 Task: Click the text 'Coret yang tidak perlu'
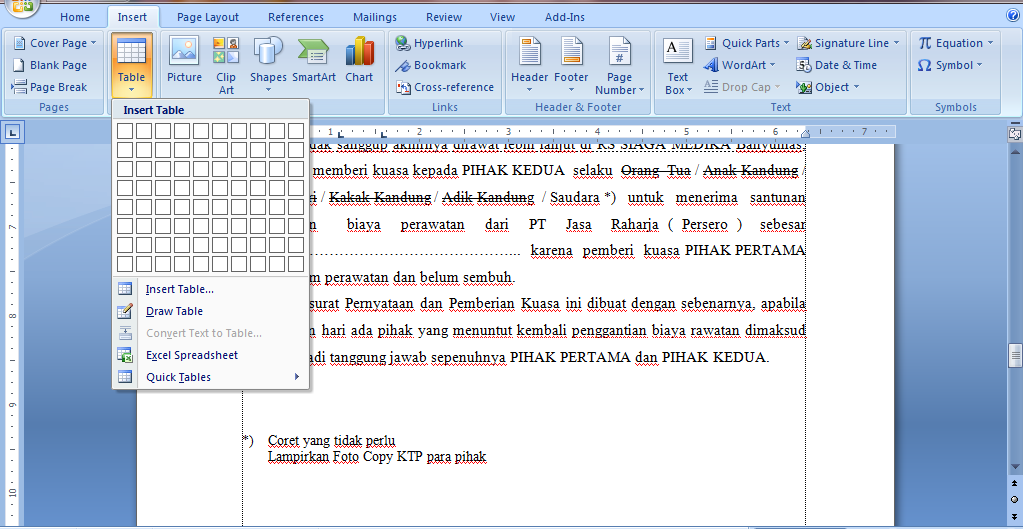331,440
